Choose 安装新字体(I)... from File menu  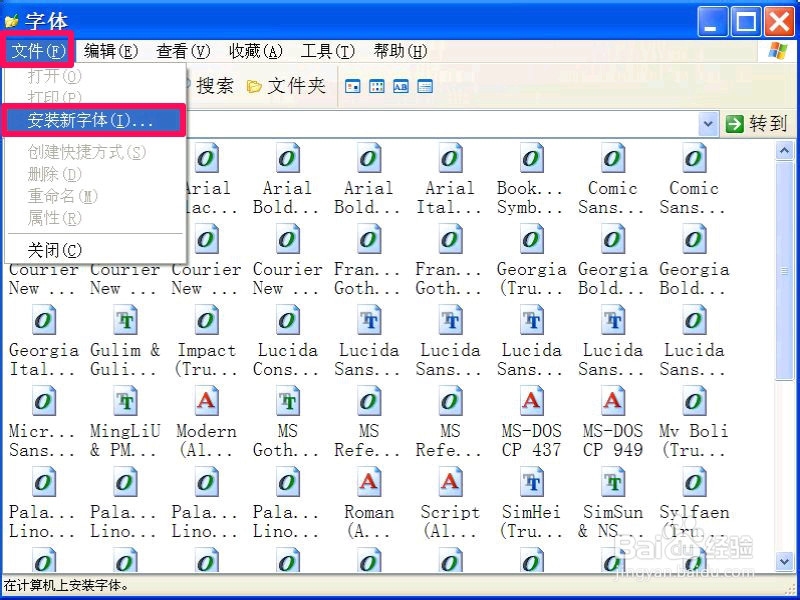93,120
